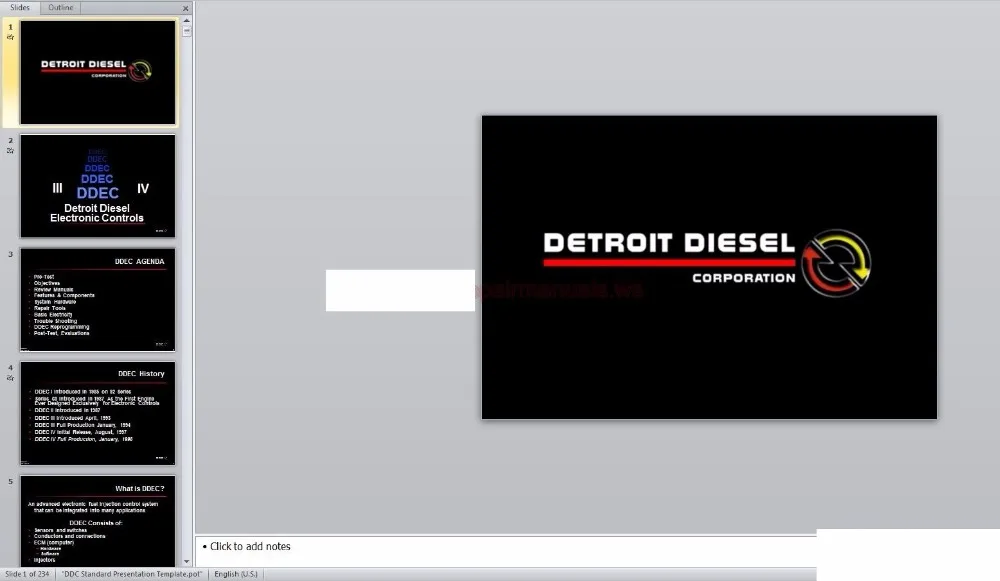The image size is (1000, 581).
Task: Select slide 2 DDEC Electronic Controls thumbnail
Action: (x=98, y=186)
